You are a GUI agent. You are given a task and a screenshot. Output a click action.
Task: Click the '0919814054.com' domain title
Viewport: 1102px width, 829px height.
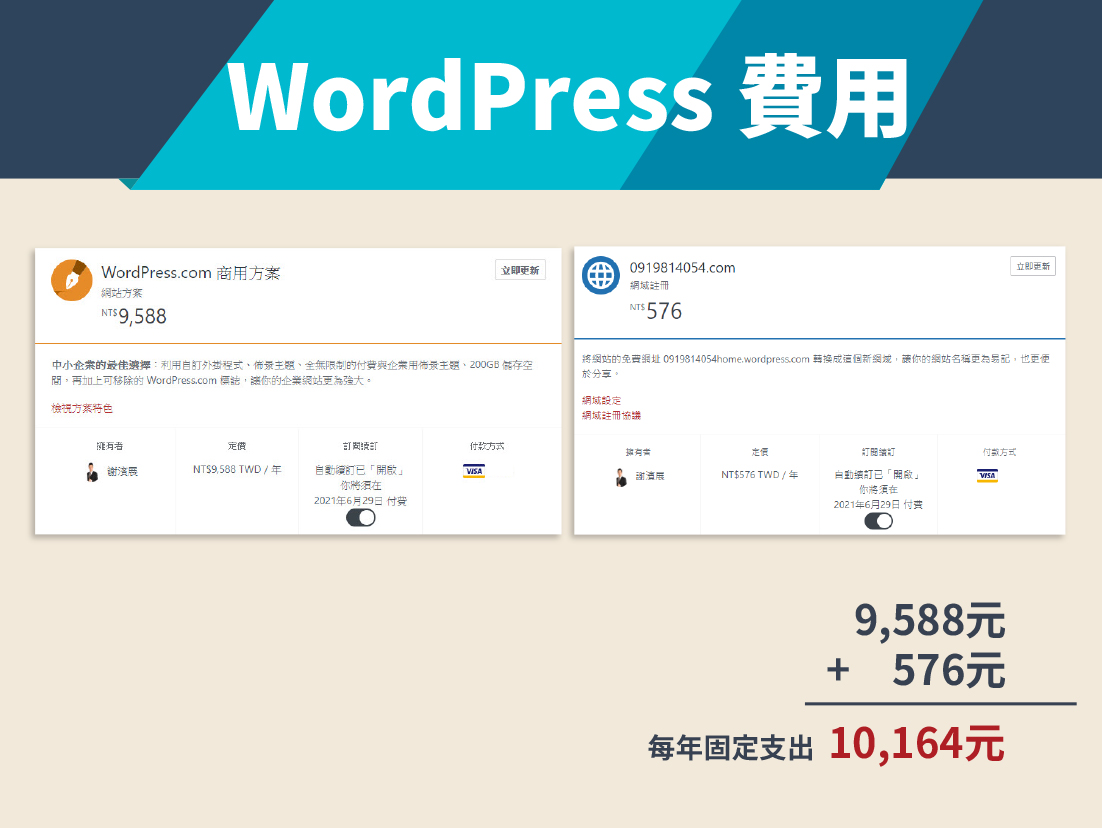(x=682, y=268)
